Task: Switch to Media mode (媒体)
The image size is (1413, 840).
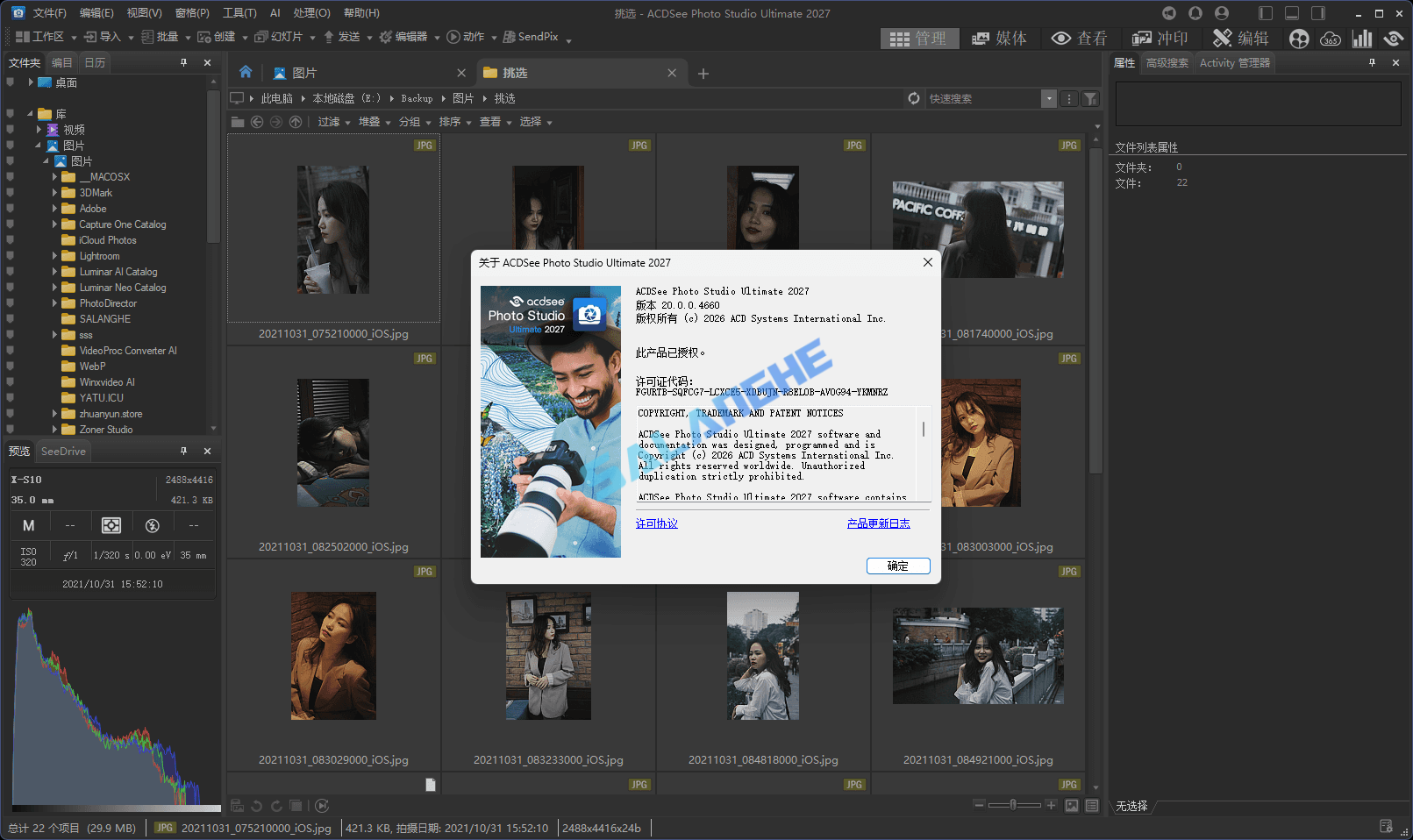Action: point(999,39)
